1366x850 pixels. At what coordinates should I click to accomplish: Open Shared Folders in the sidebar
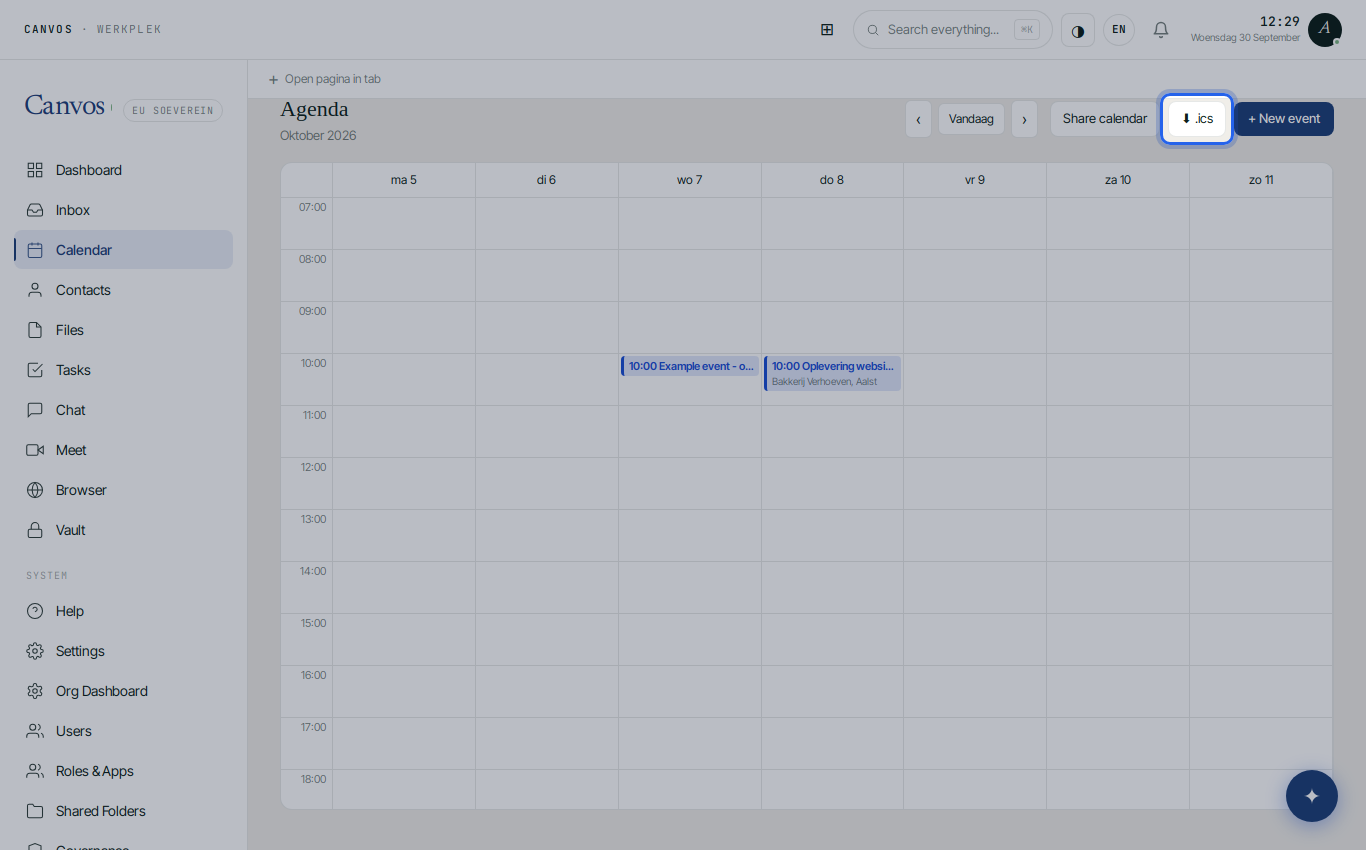[124, 811]
